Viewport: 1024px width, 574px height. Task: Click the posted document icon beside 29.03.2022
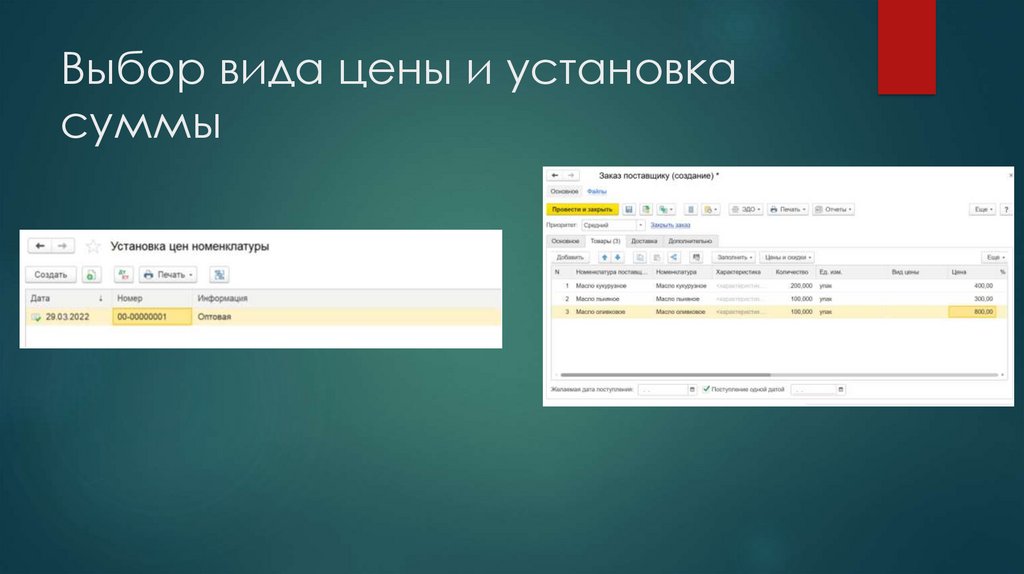[36, 317]
